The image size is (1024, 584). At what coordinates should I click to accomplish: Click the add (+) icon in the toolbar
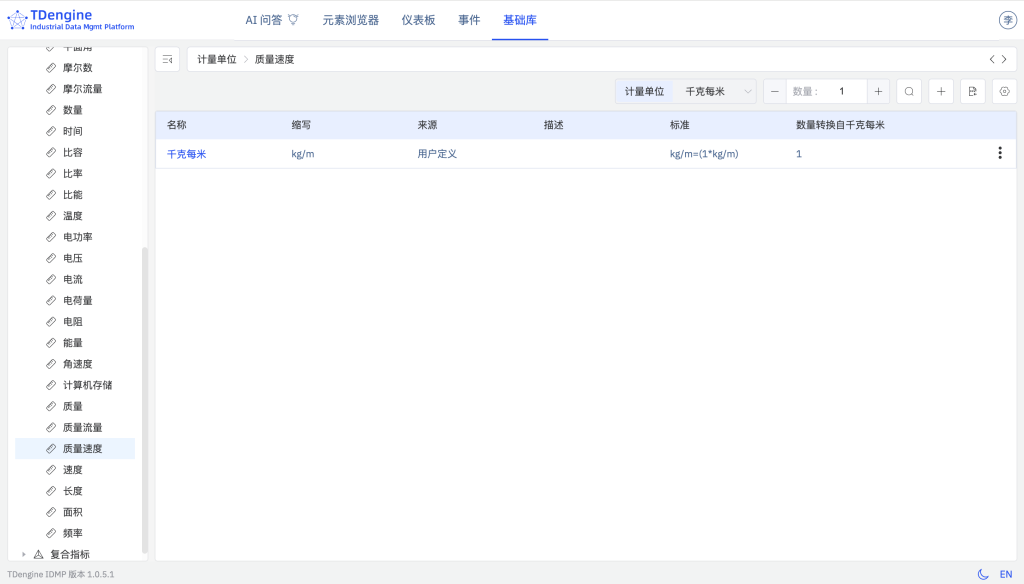pos(940,91)
